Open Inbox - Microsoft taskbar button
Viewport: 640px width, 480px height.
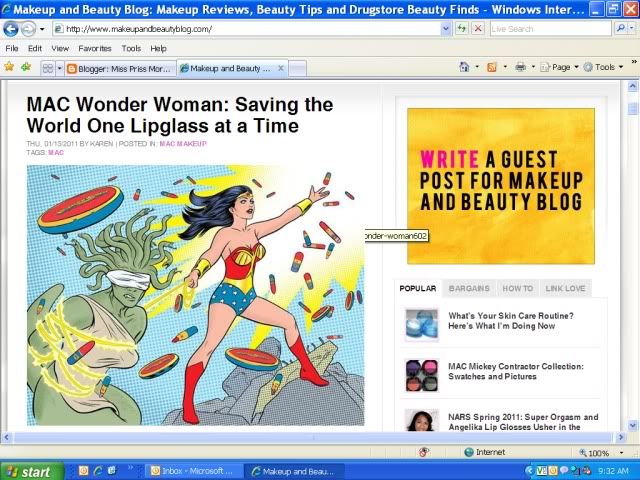pos(194,471)
